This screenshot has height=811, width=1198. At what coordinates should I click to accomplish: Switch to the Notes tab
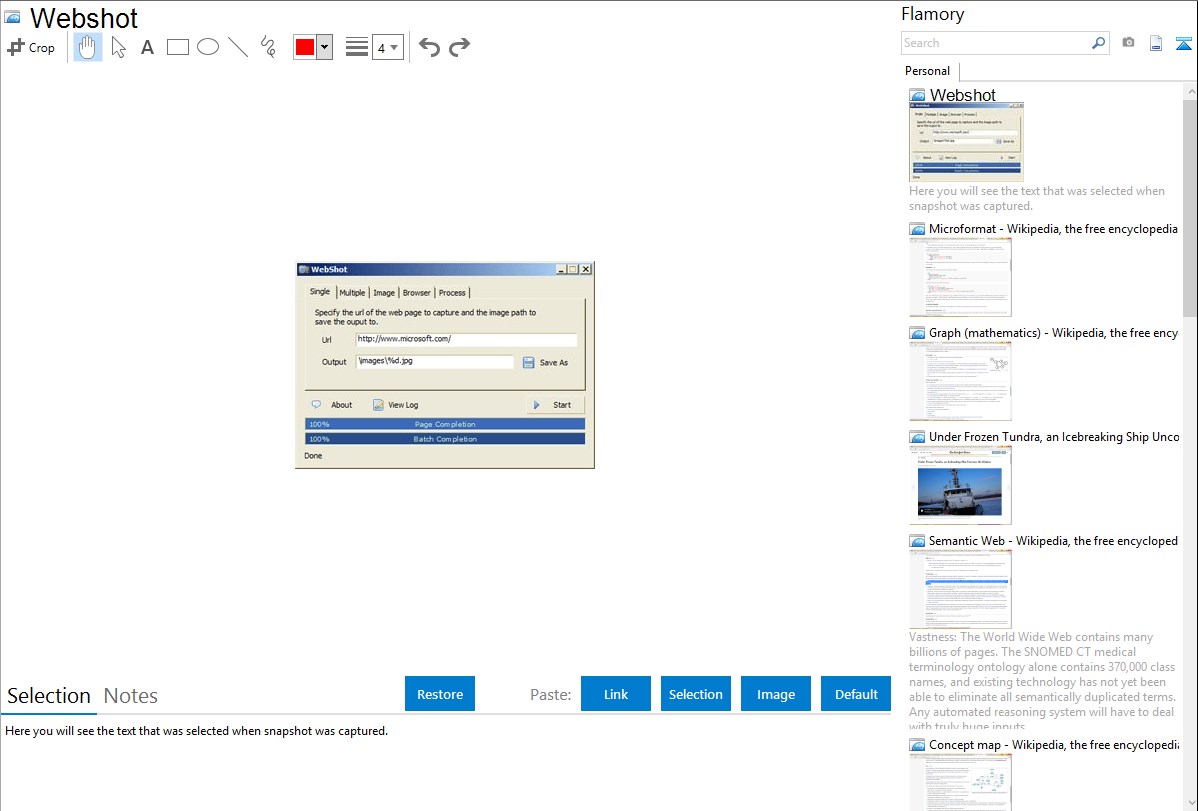click(x=131, y=696)
